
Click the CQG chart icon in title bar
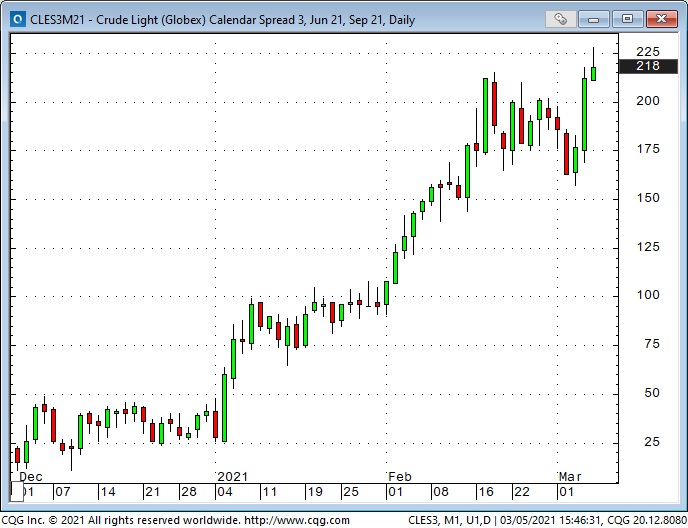click(18, 20)
